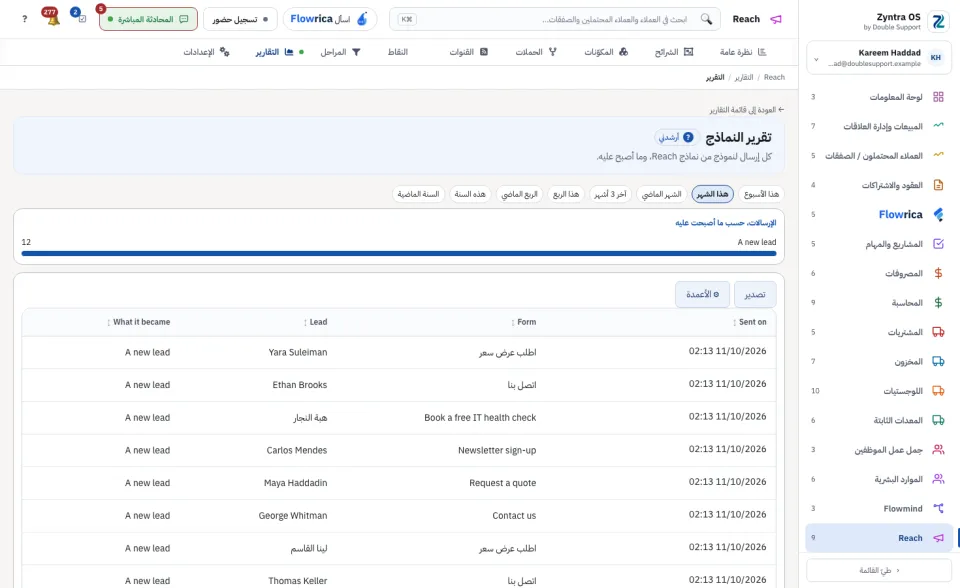Click the Zyntra OS logo icon
Image resolution: width=960 pixels, height=588 pixels.
click(938, 21)
